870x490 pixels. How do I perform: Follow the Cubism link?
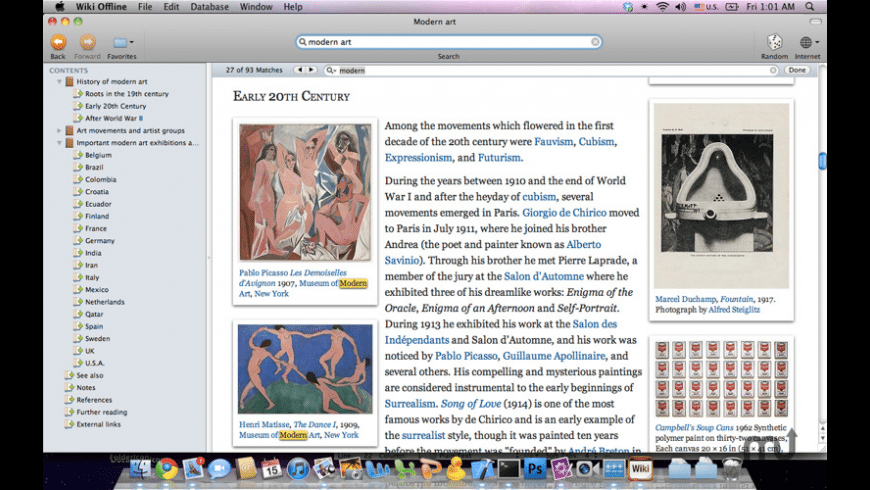tap(596, 142)
